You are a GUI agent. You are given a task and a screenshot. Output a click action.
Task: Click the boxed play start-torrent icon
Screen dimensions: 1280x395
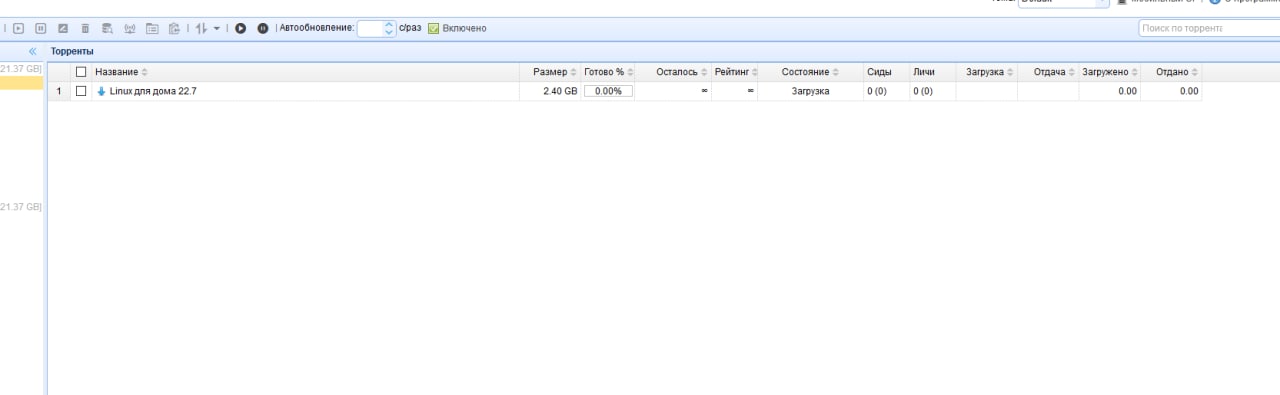pos(19,28)
